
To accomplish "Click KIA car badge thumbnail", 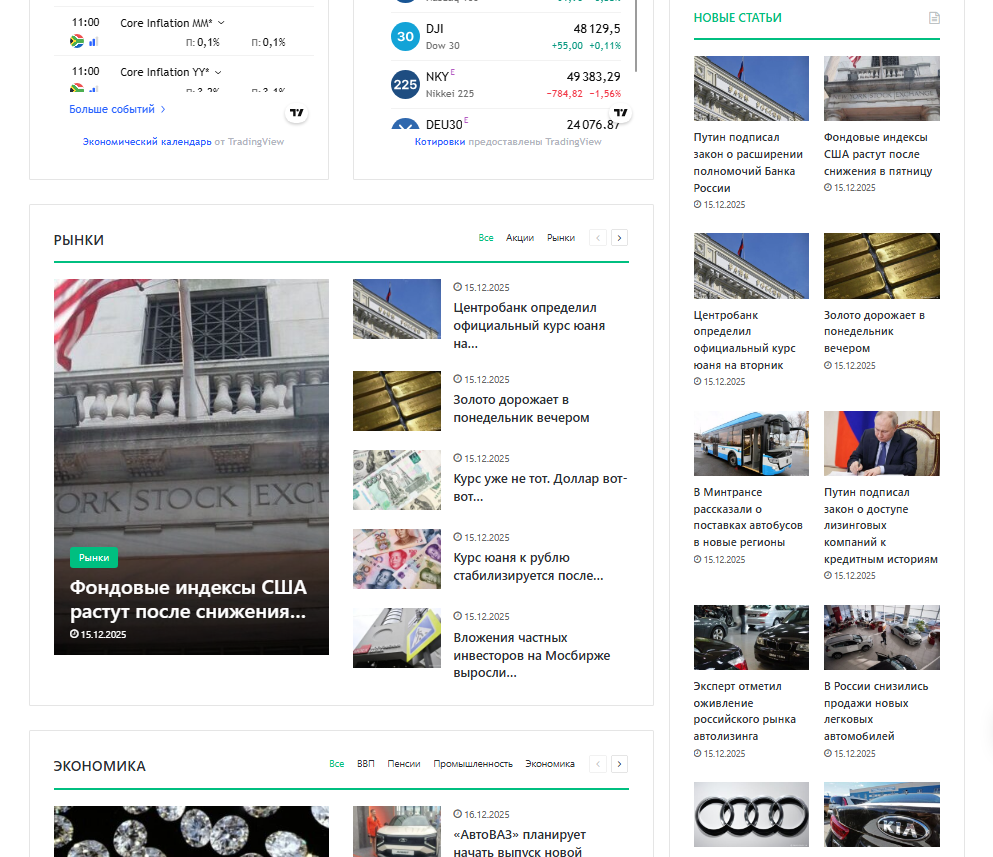I will point(882,815).
